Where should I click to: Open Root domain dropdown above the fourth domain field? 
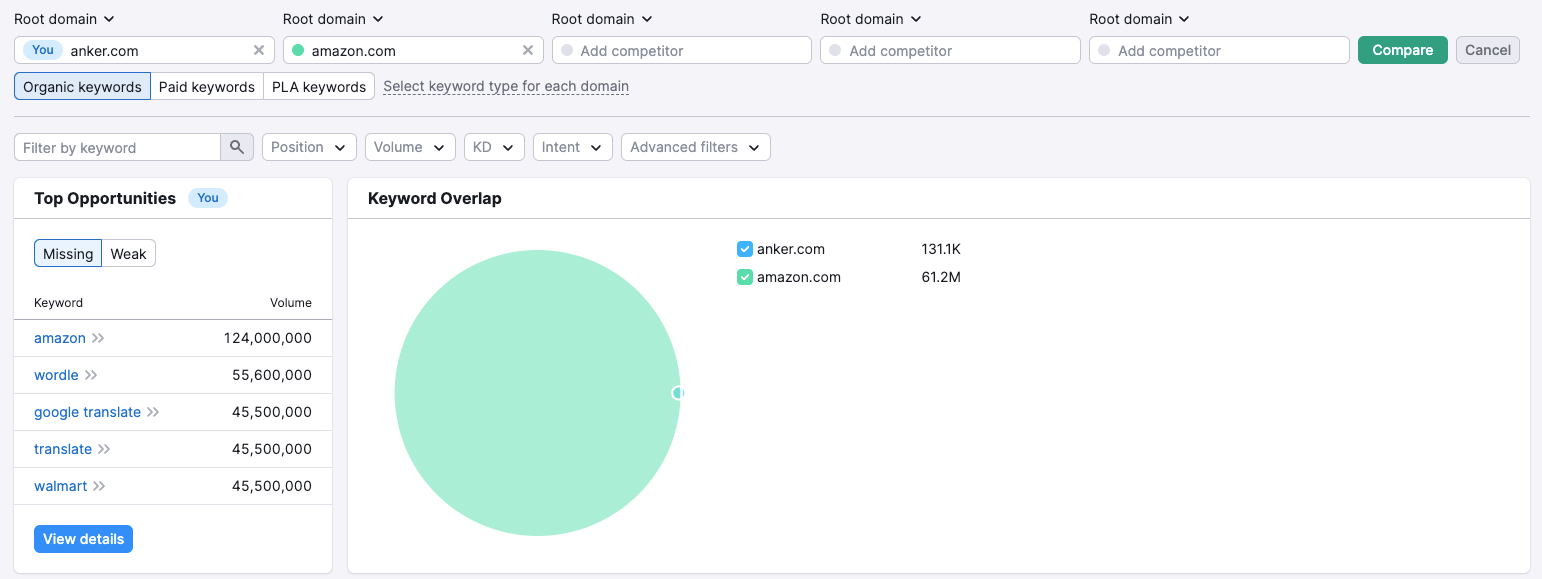(x=871, y=19)
